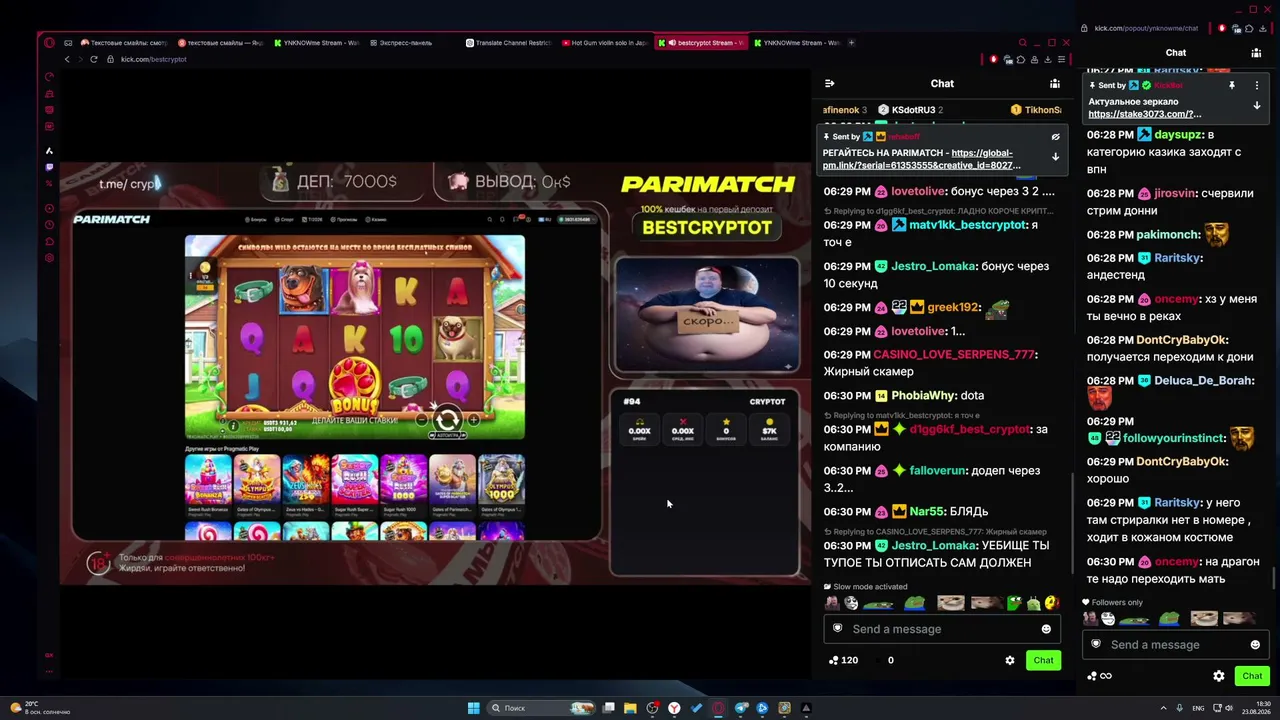Open File Explorer from the taskbar
The image size is (1280, 720).
click(630, 708)
